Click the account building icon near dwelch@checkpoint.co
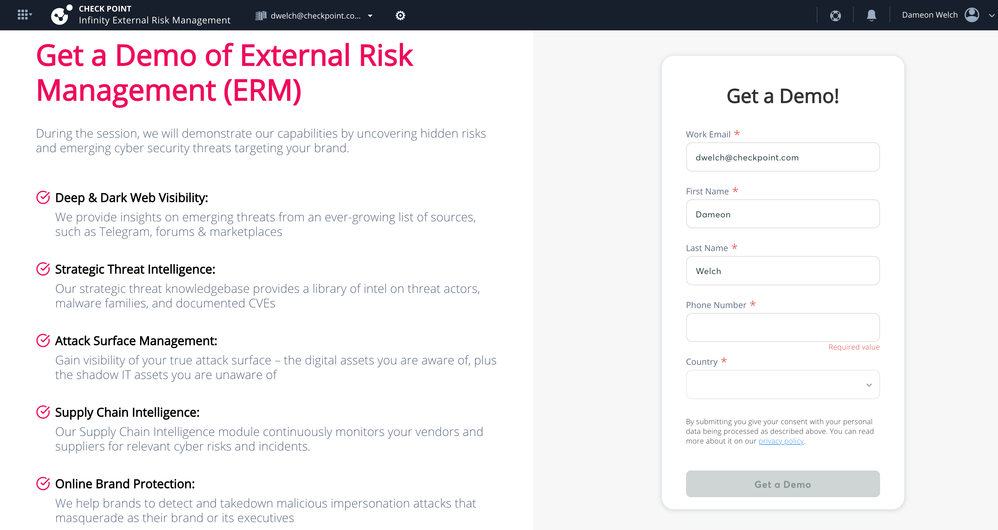Image resolution: width=998 pixels, height=530 pixels. click(260, 15)
